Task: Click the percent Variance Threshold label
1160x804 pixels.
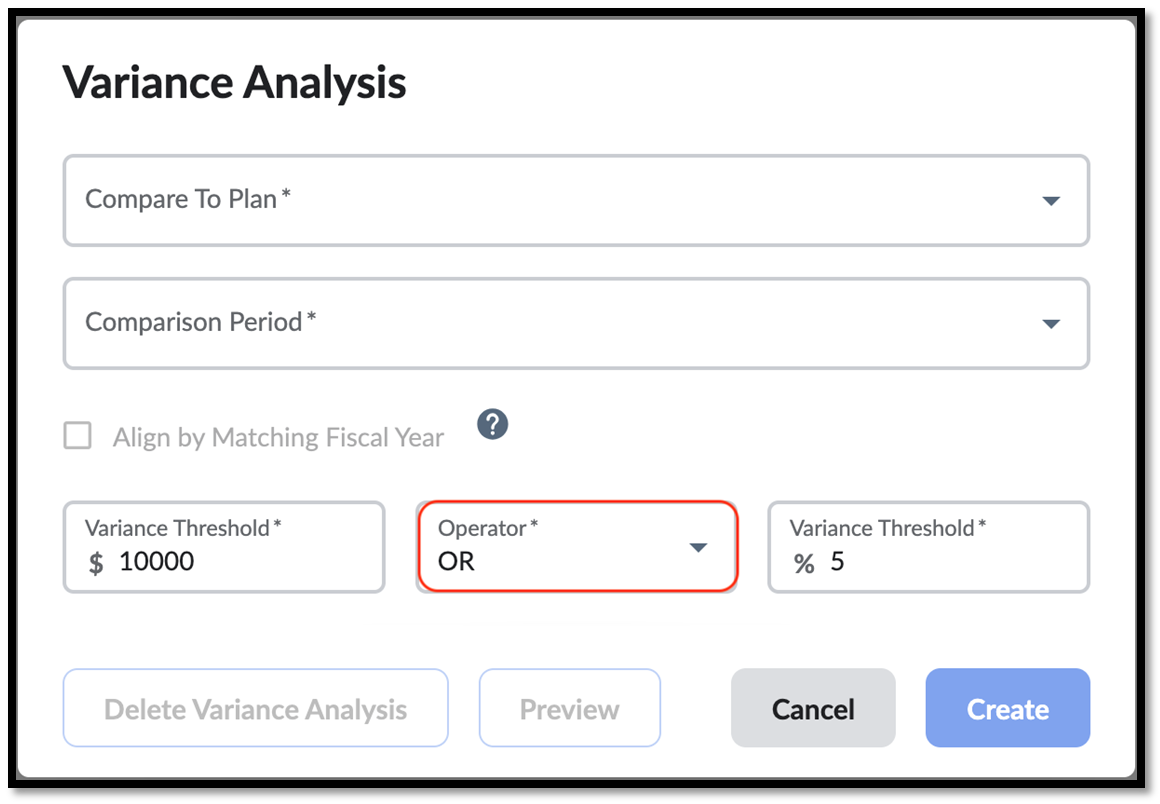Action: click(887, 528)
